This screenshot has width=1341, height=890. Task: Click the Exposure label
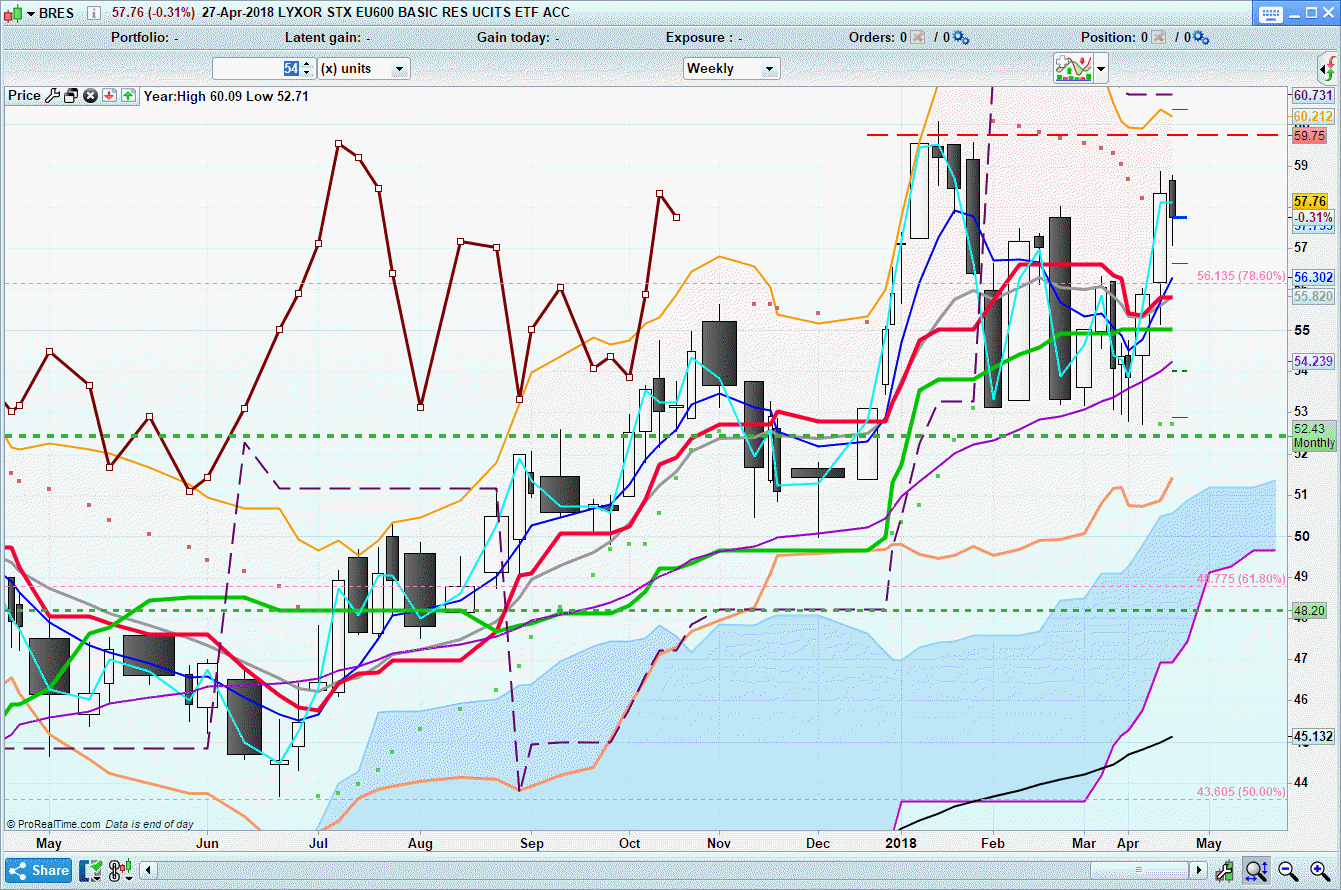[x=704, y=38]
